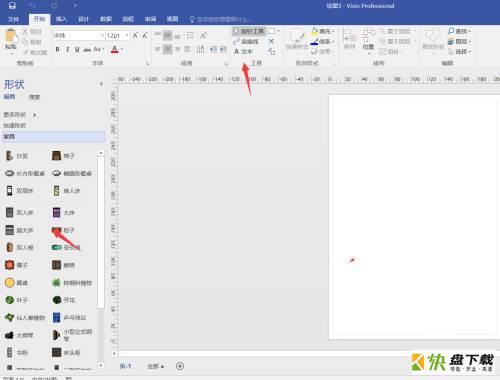
Task: Open the Layers 图层 dropdown
Action: pyautogui.click(x=460, y=41)
